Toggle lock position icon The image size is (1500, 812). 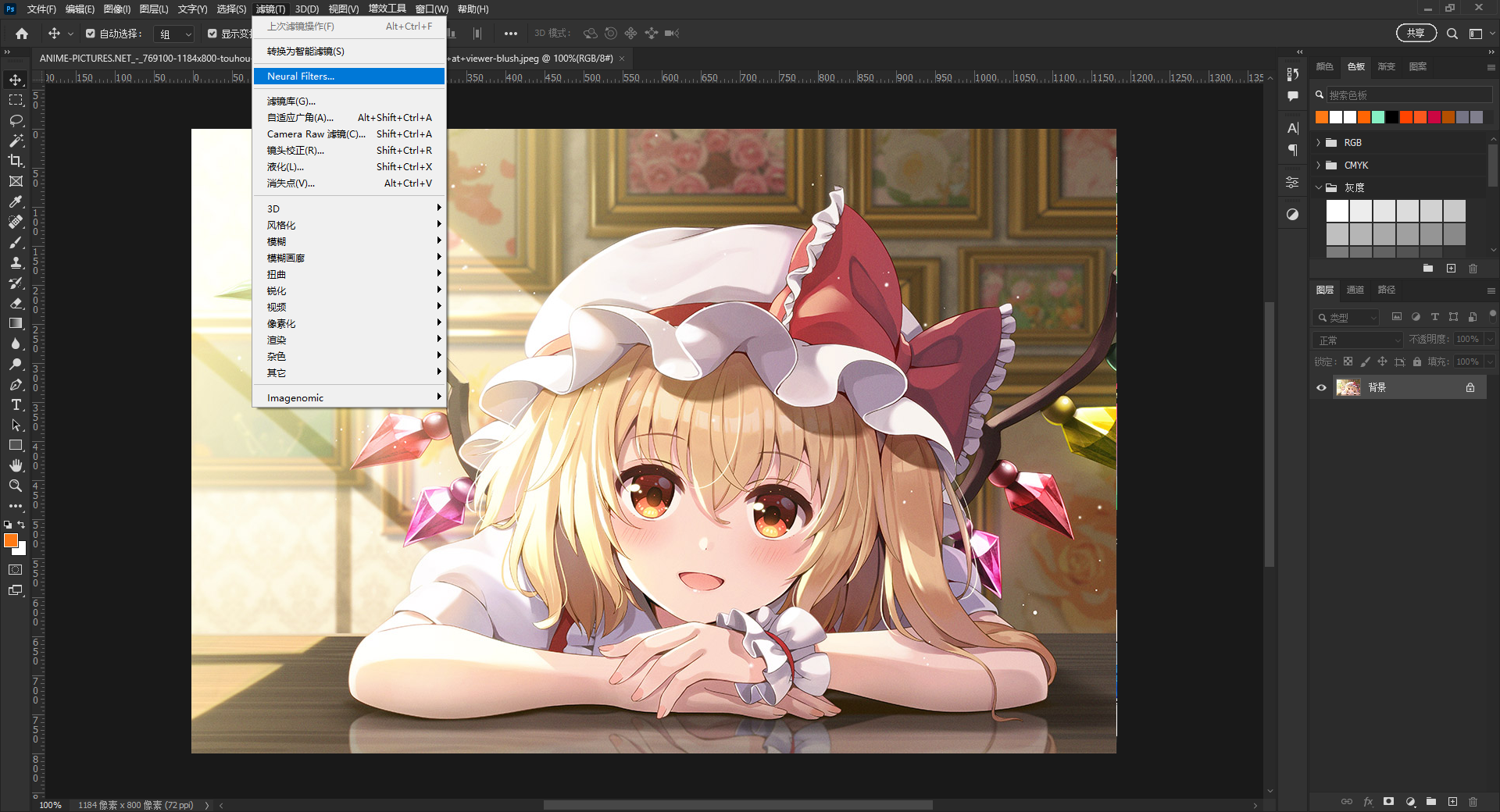coord(1382,361)
